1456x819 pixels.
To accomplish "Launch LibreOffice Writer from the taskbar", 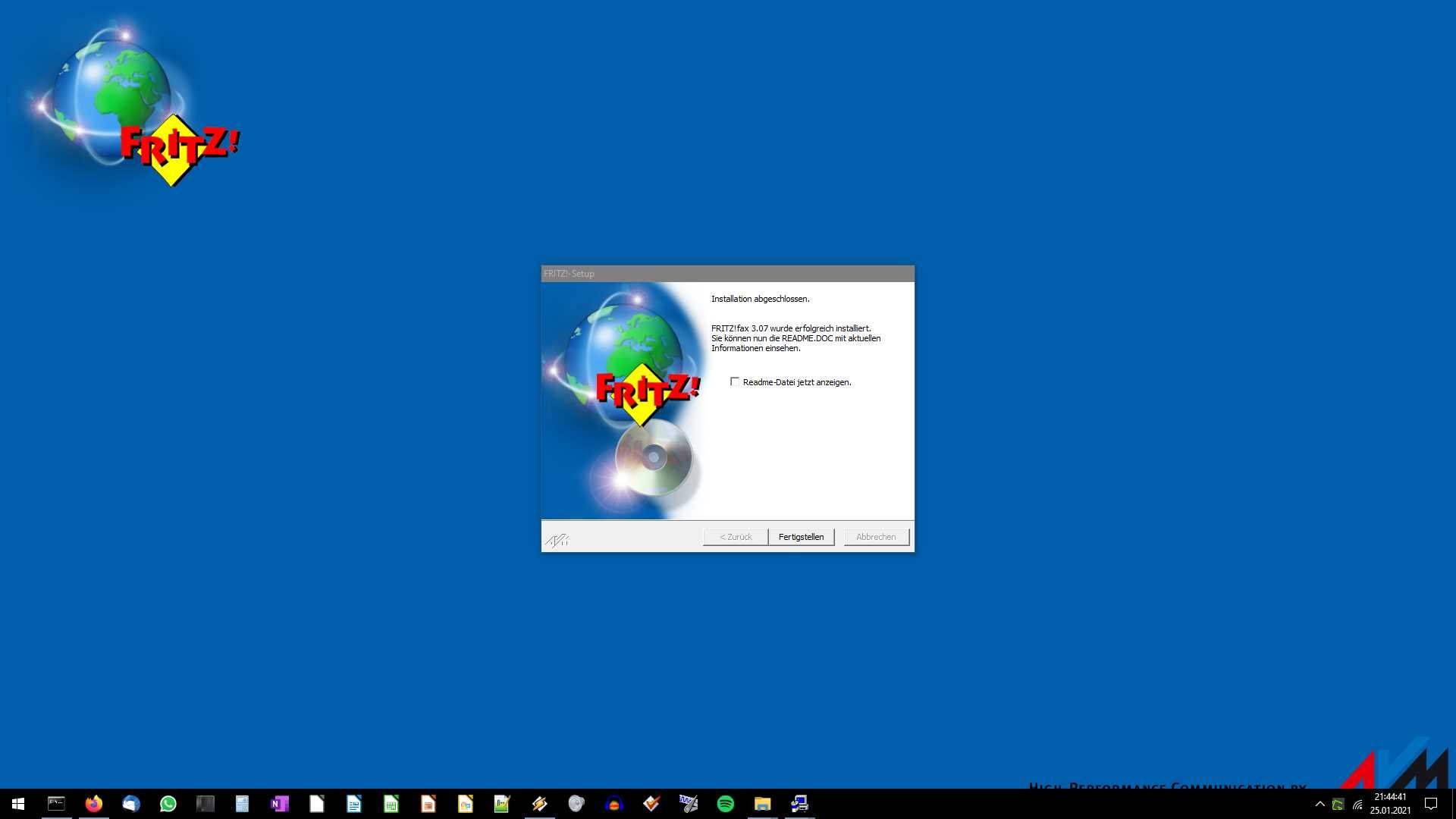I will (353, 804).
